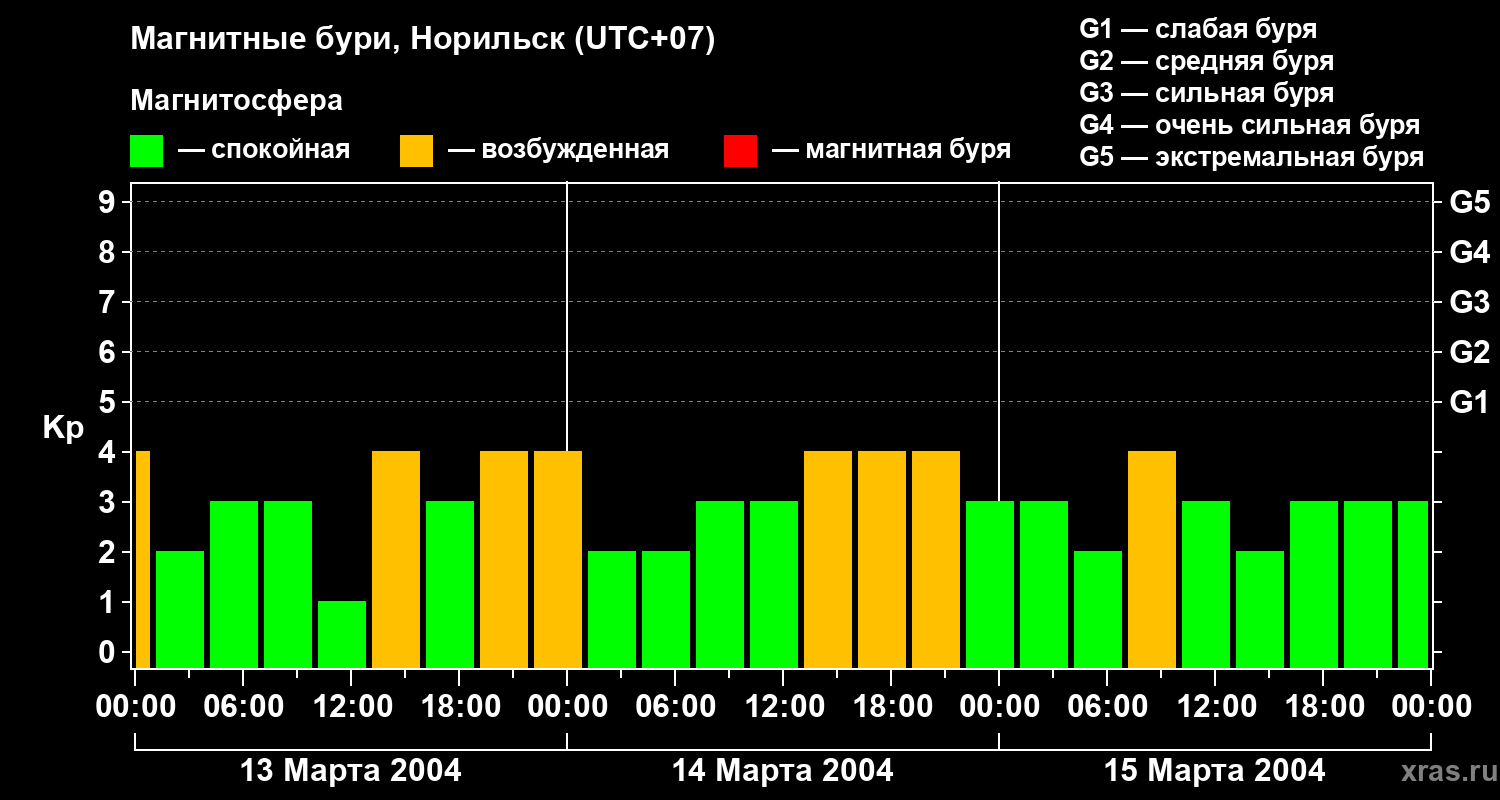Click the 18:00 time label above 15 Марта
Image resolution: width=1500 pixels, height=800 pixels.
point(1323,707)
